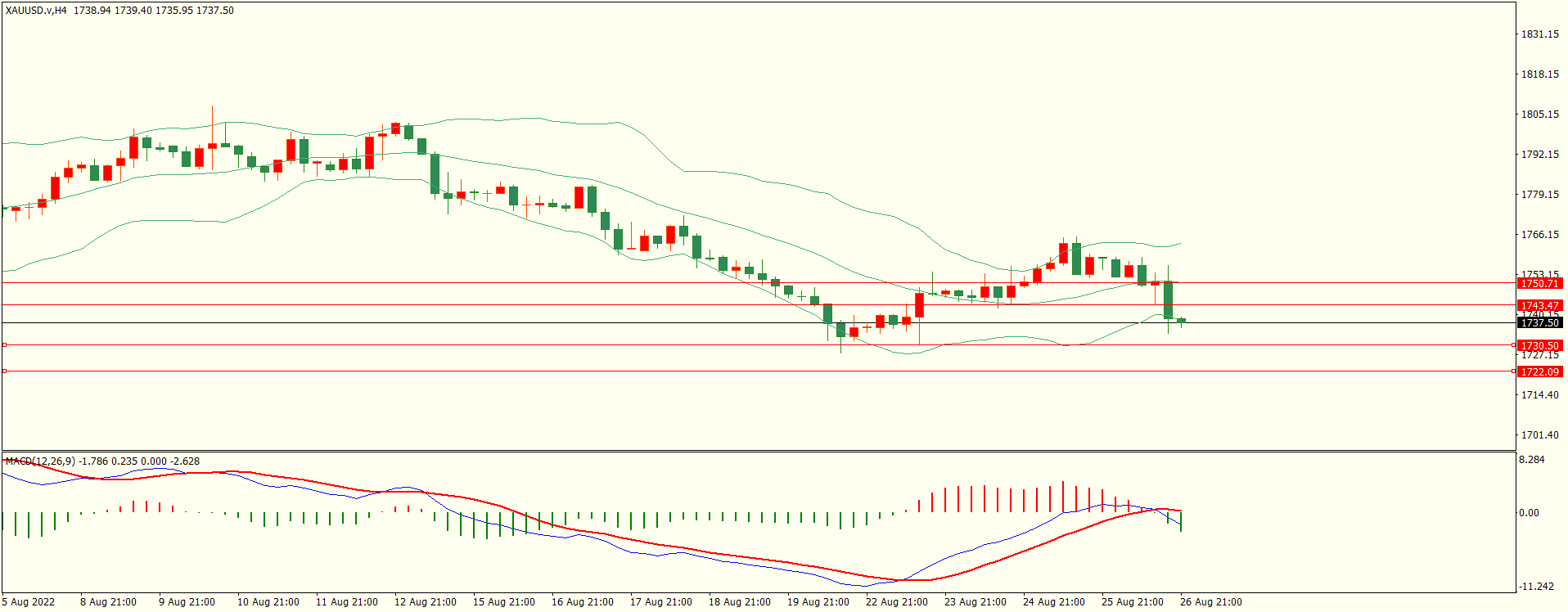
Task: Click the 8.284 value on MACD scale
Action: [x=1532, y=460]
